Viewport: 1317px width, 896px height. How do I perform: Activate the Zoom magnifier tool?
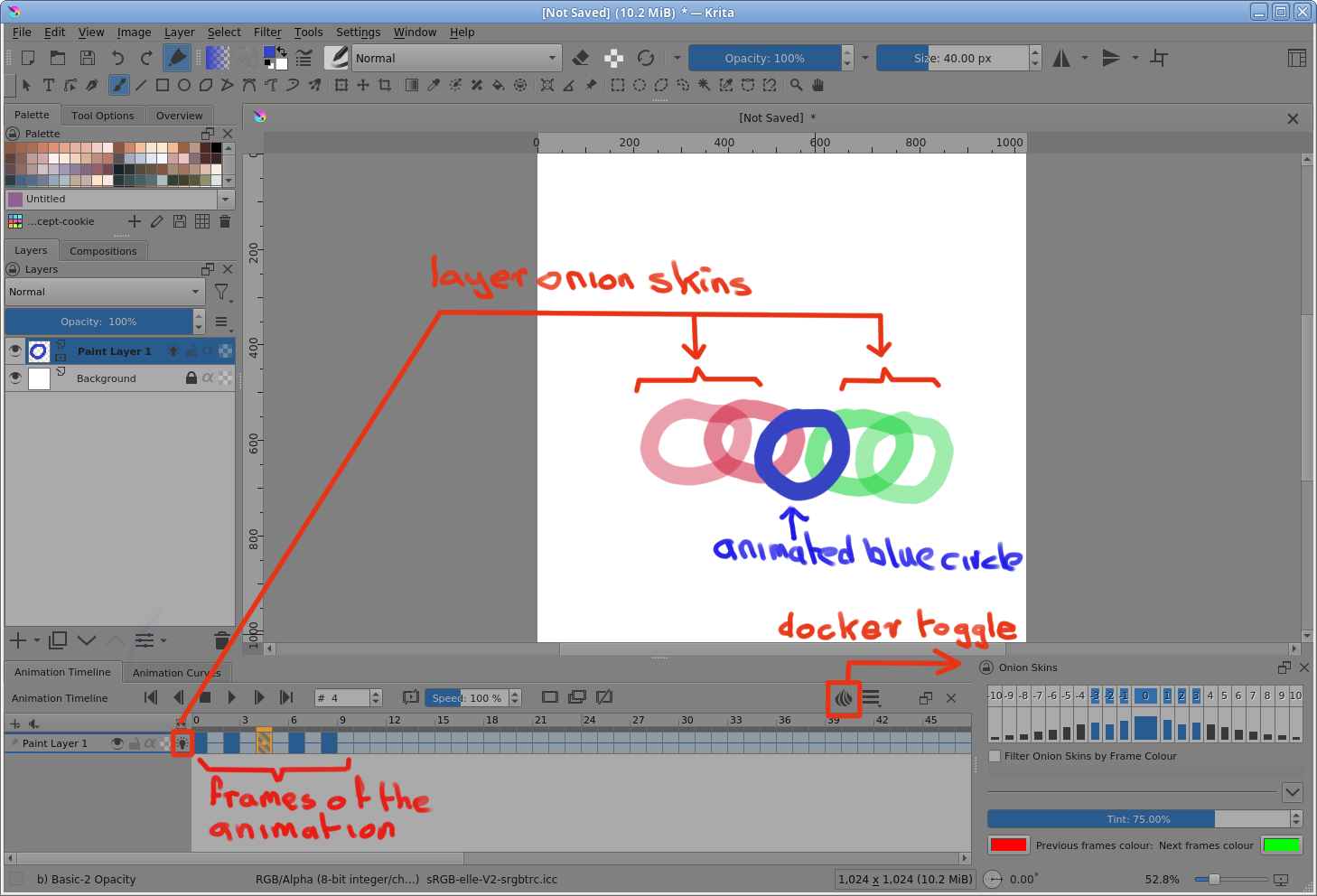(796, 85)
